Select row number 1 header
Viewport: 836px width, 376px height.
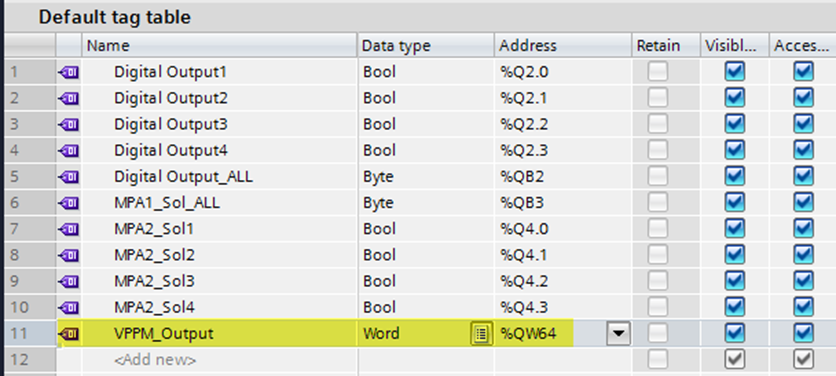(x=29, y=71)
